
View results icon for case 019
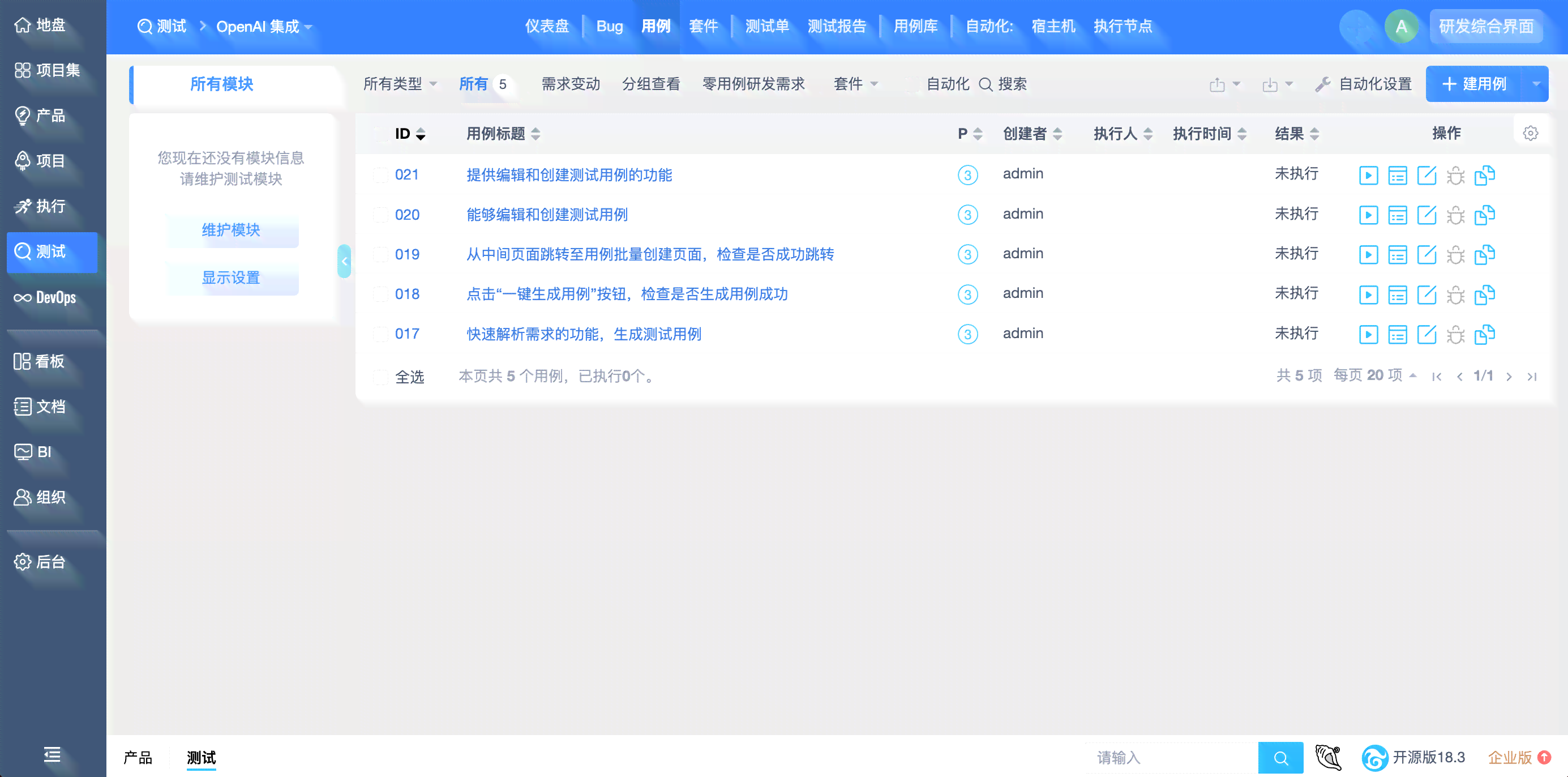[1398, 254]
